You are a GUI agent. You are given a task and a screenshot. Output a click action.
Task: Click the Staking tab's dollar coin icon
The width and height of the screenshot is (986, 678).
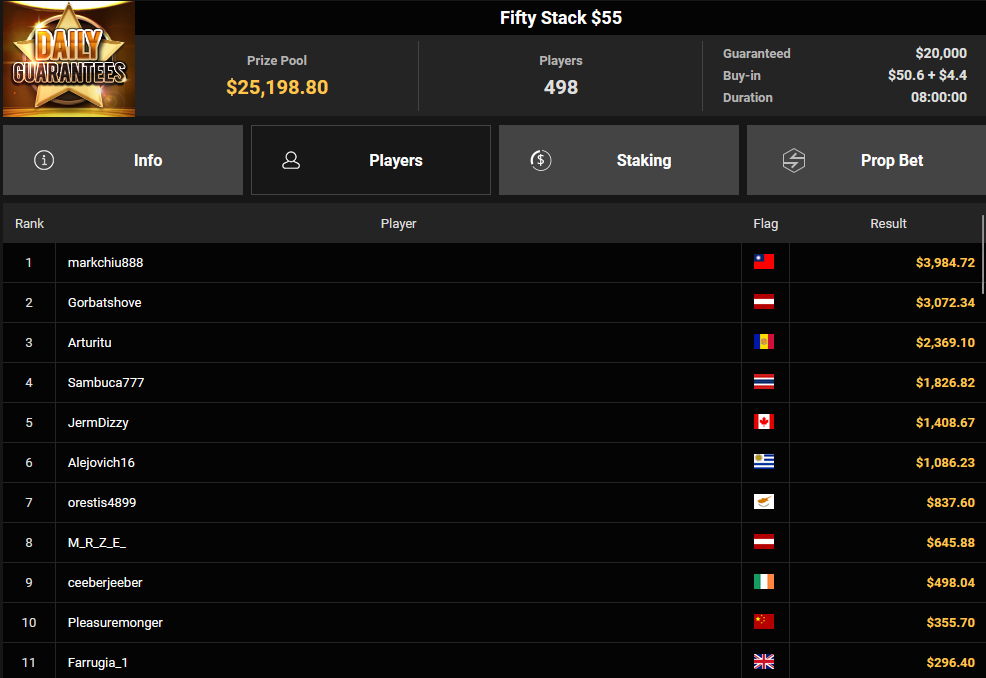pyautogui.click(x=541, y=160)
